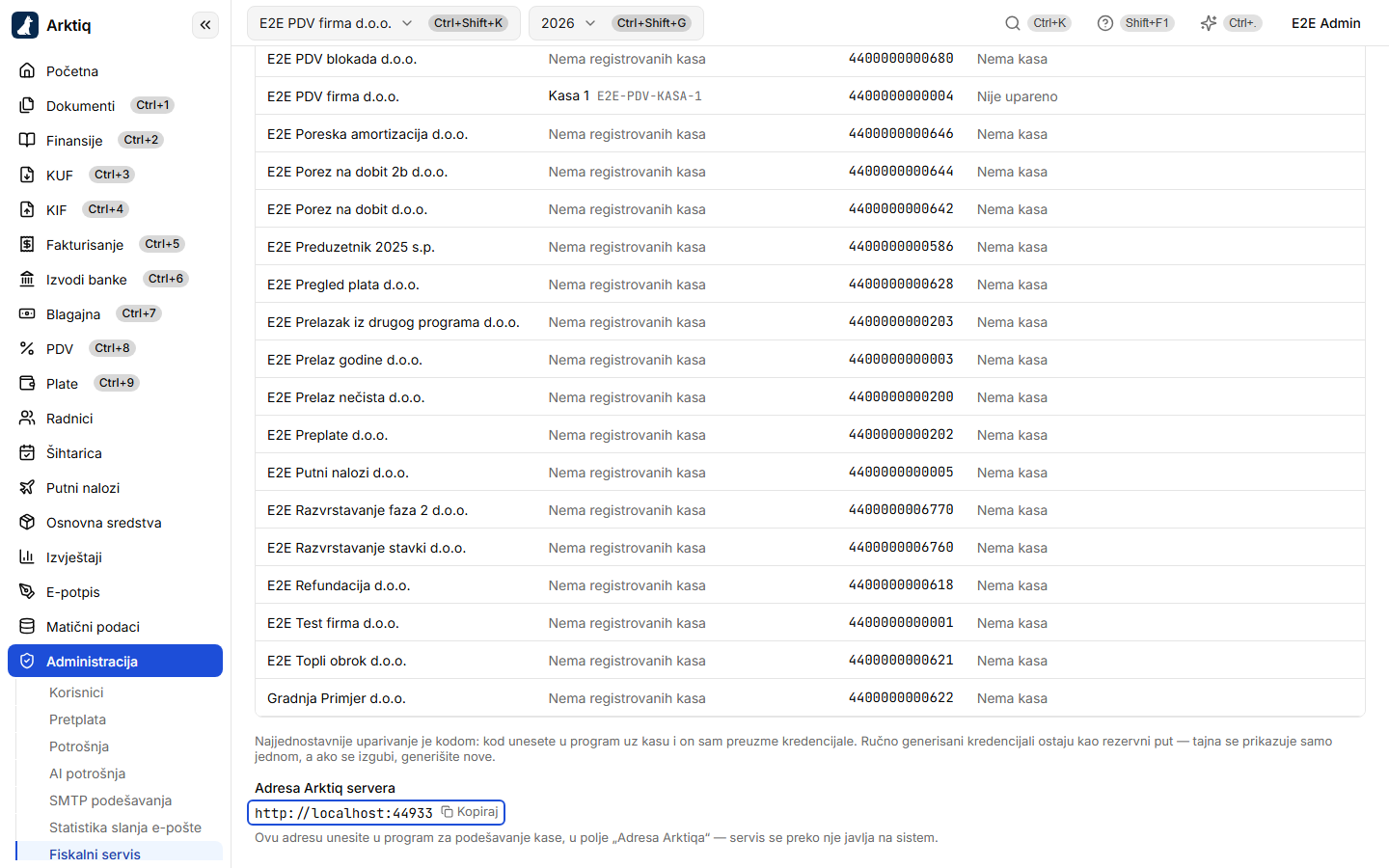Open the E2E Admin user menu
The height and width of the screenshot is (868, 1389).
[1326, 23]
